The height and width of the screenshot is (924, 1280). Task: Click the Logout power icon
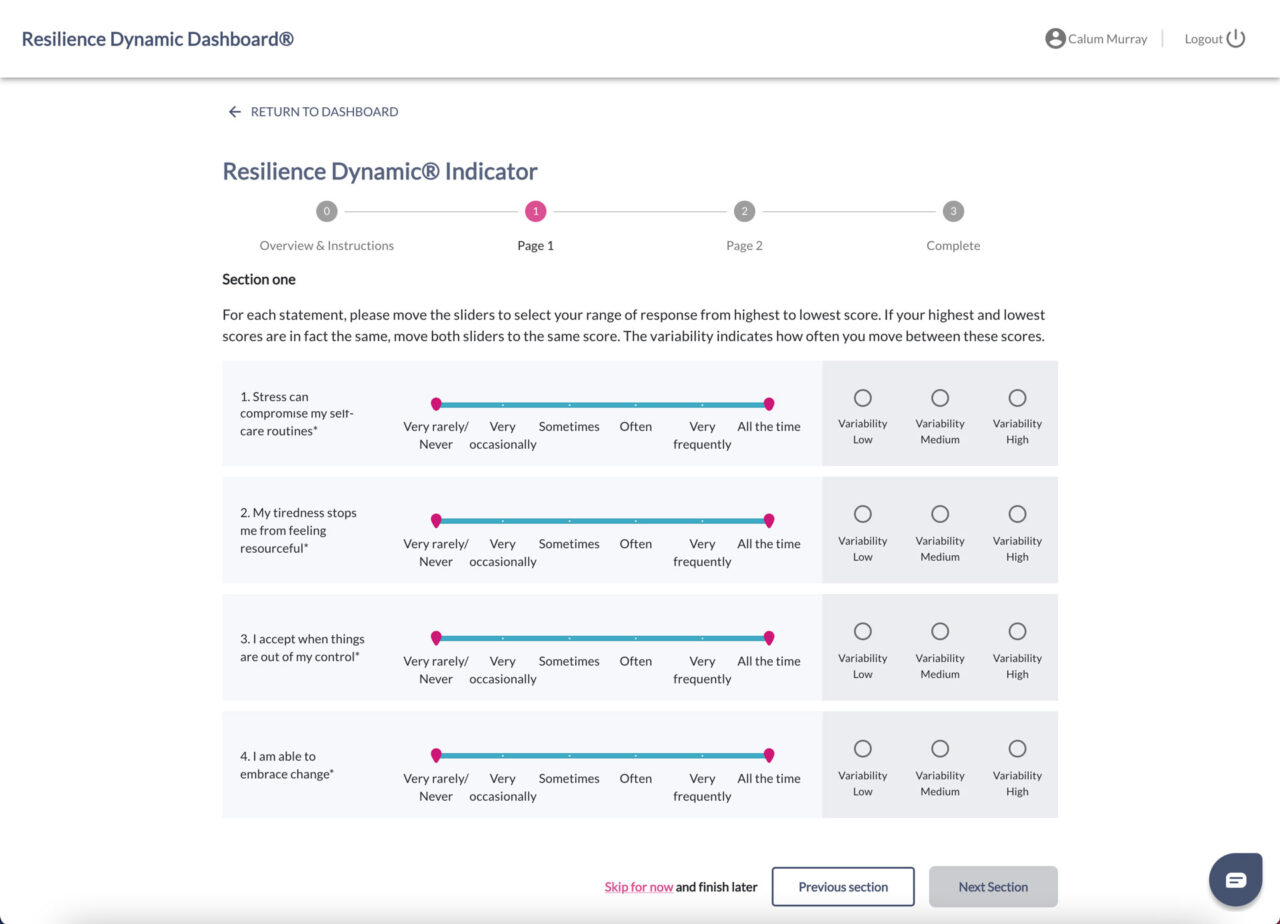pyautogui.click(x=1236, y=38)
